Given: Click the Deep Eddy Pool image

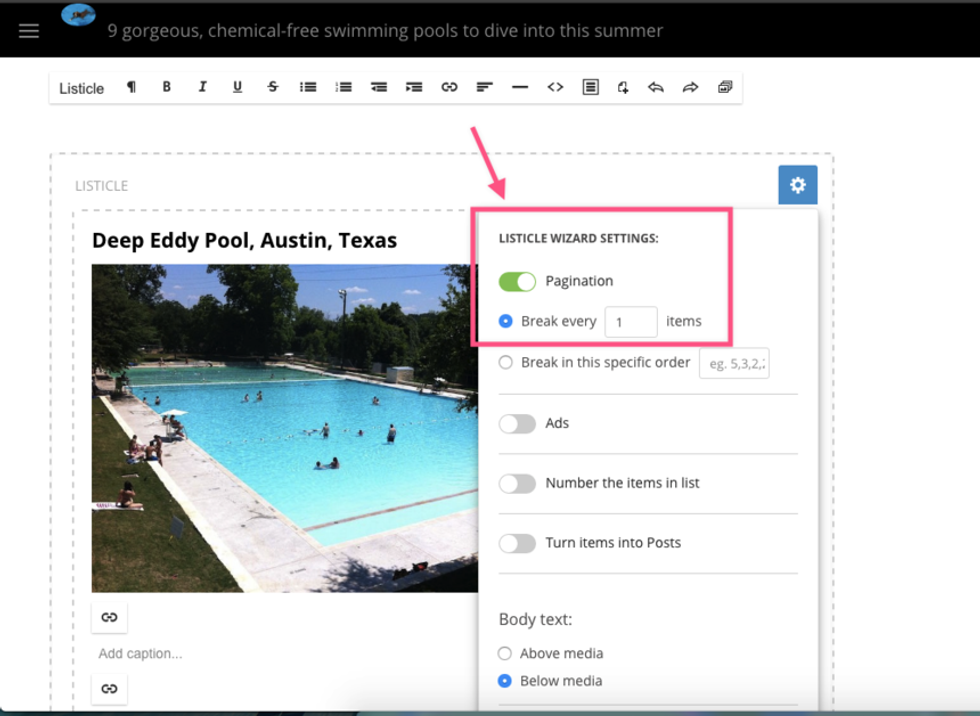Looking at the screenshot, I should pos(285,428).
